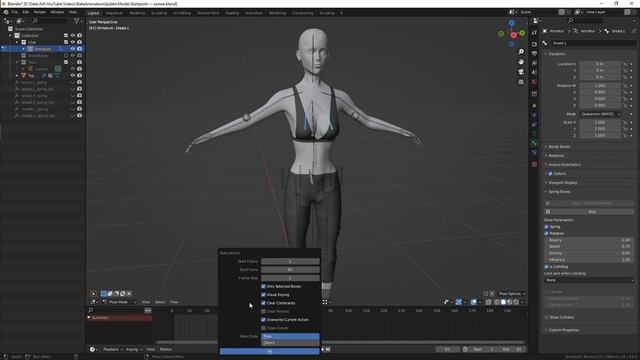The height and width of the screenshot is (360, 640).
Task: Switch to the Modeling workspace tab
Action: (x=137, y=13)
